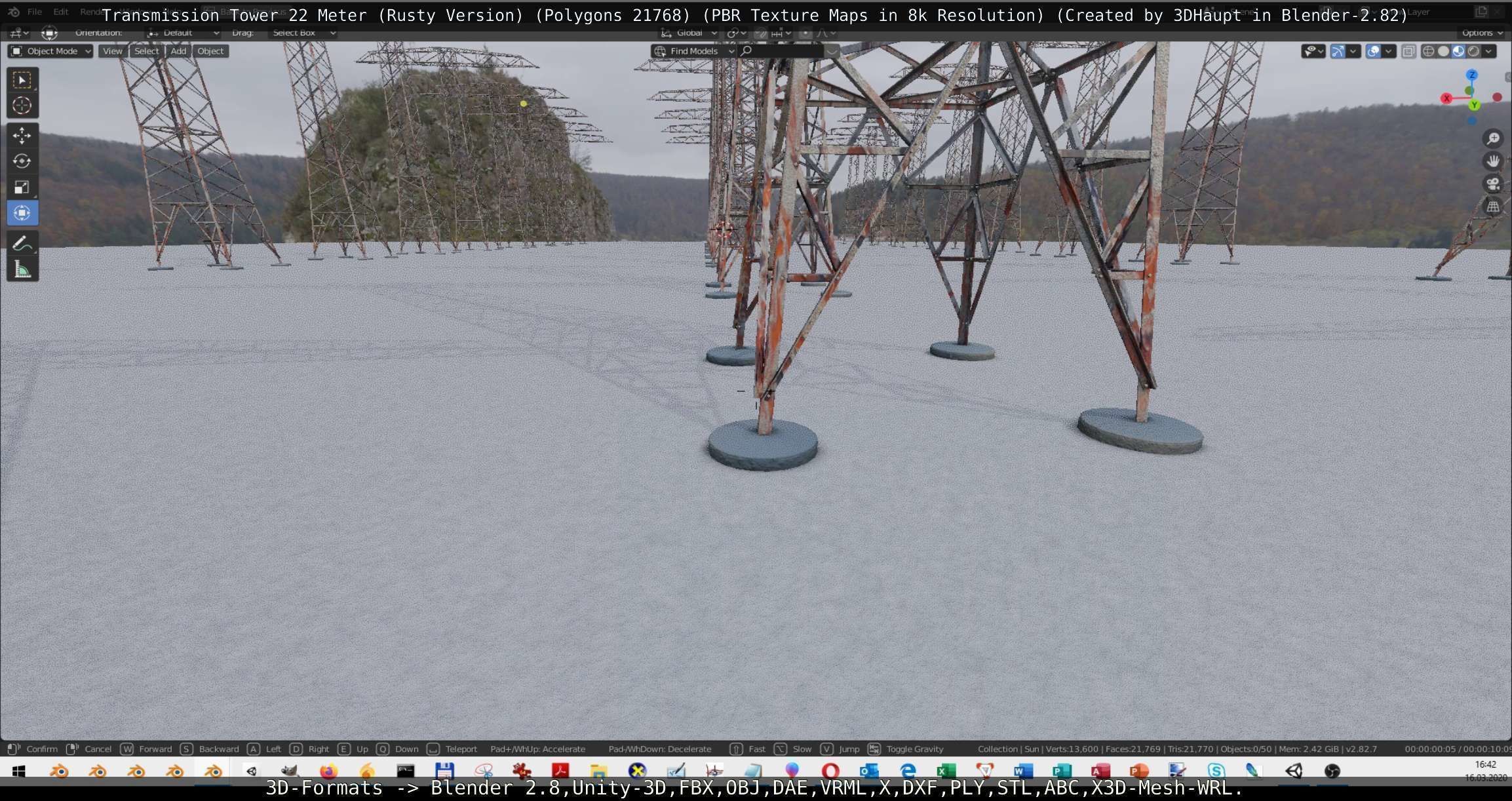This screenshot has height=801, width=1512.
Task: Switch to Wireframe viewport shading
Action: coord(1429,51)
